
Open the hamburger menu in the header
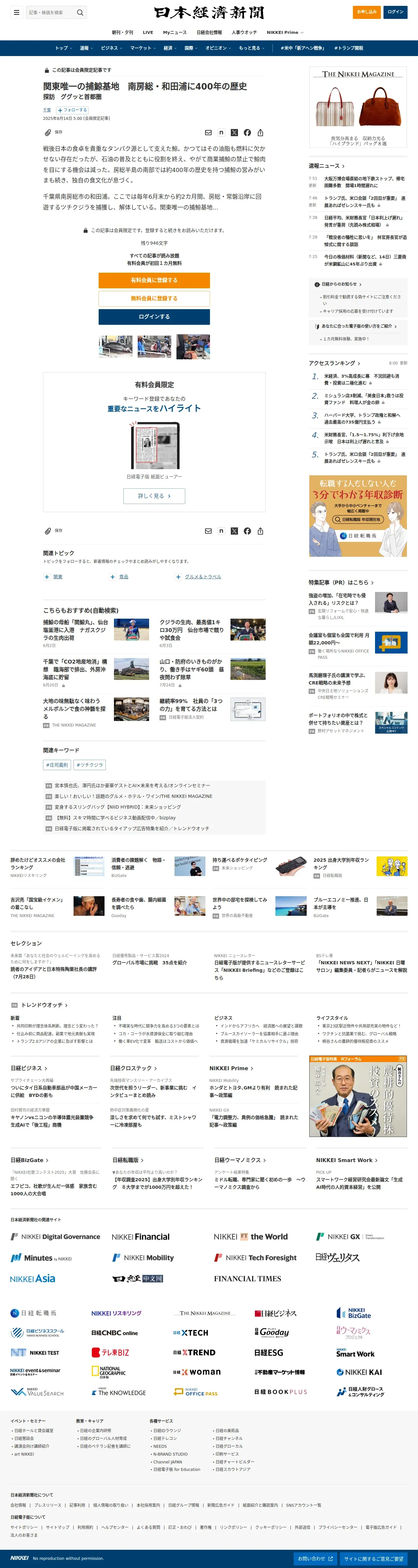click(x=16, y=12)
